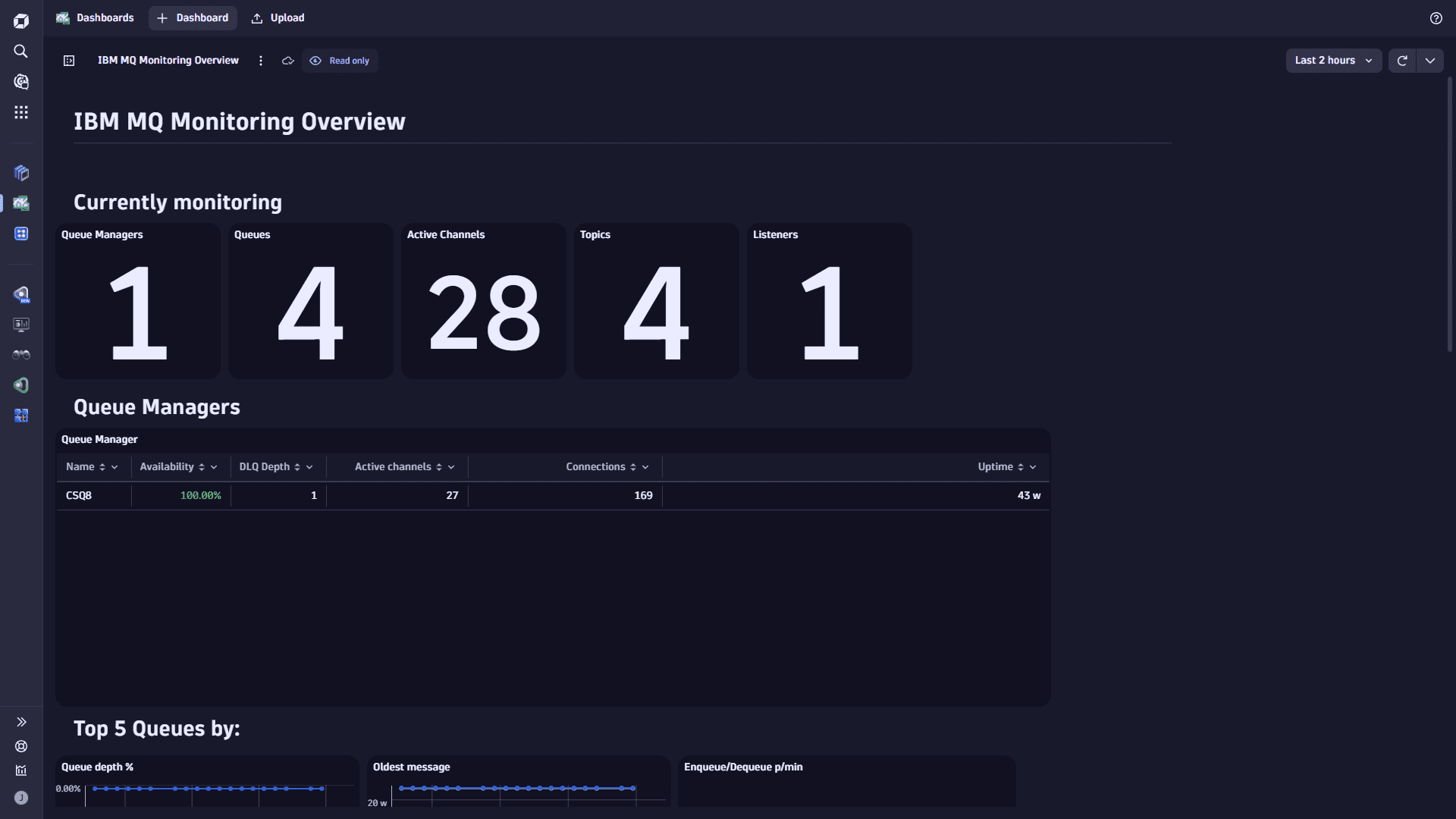Click the Queue Managers tile showing 1
The height and width of the screenshot is (819, 1456).
tap(138, 301)
